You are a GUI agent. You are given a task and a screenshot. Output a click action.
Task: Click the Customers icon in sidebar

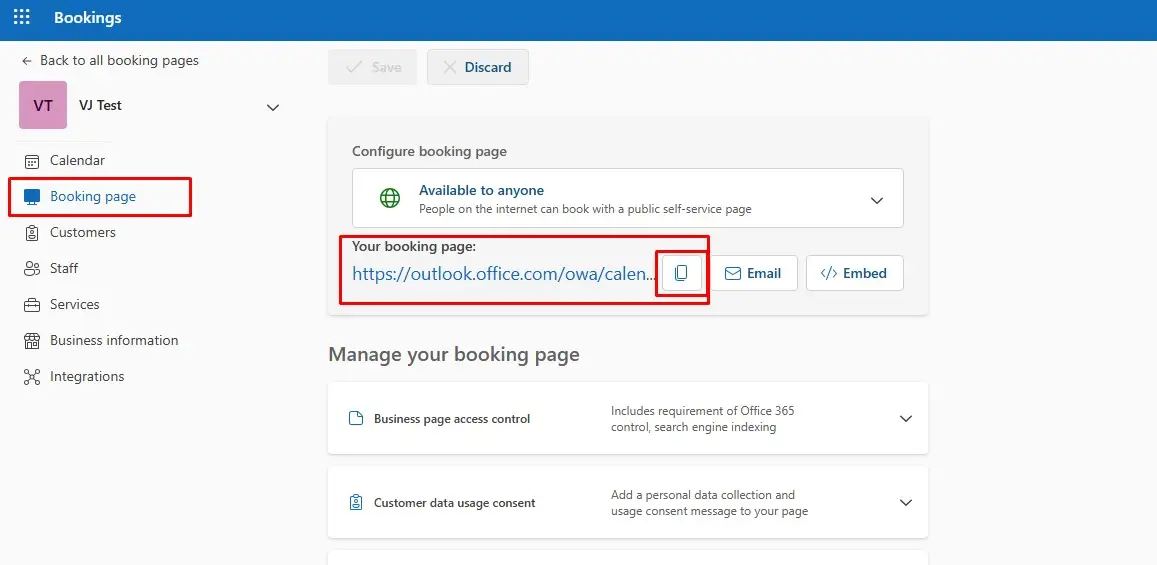pyautogui.click(x=32, y=233)
